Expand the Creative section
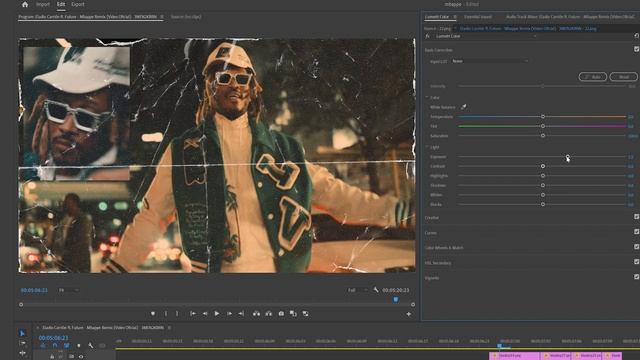 pos(432,218)
